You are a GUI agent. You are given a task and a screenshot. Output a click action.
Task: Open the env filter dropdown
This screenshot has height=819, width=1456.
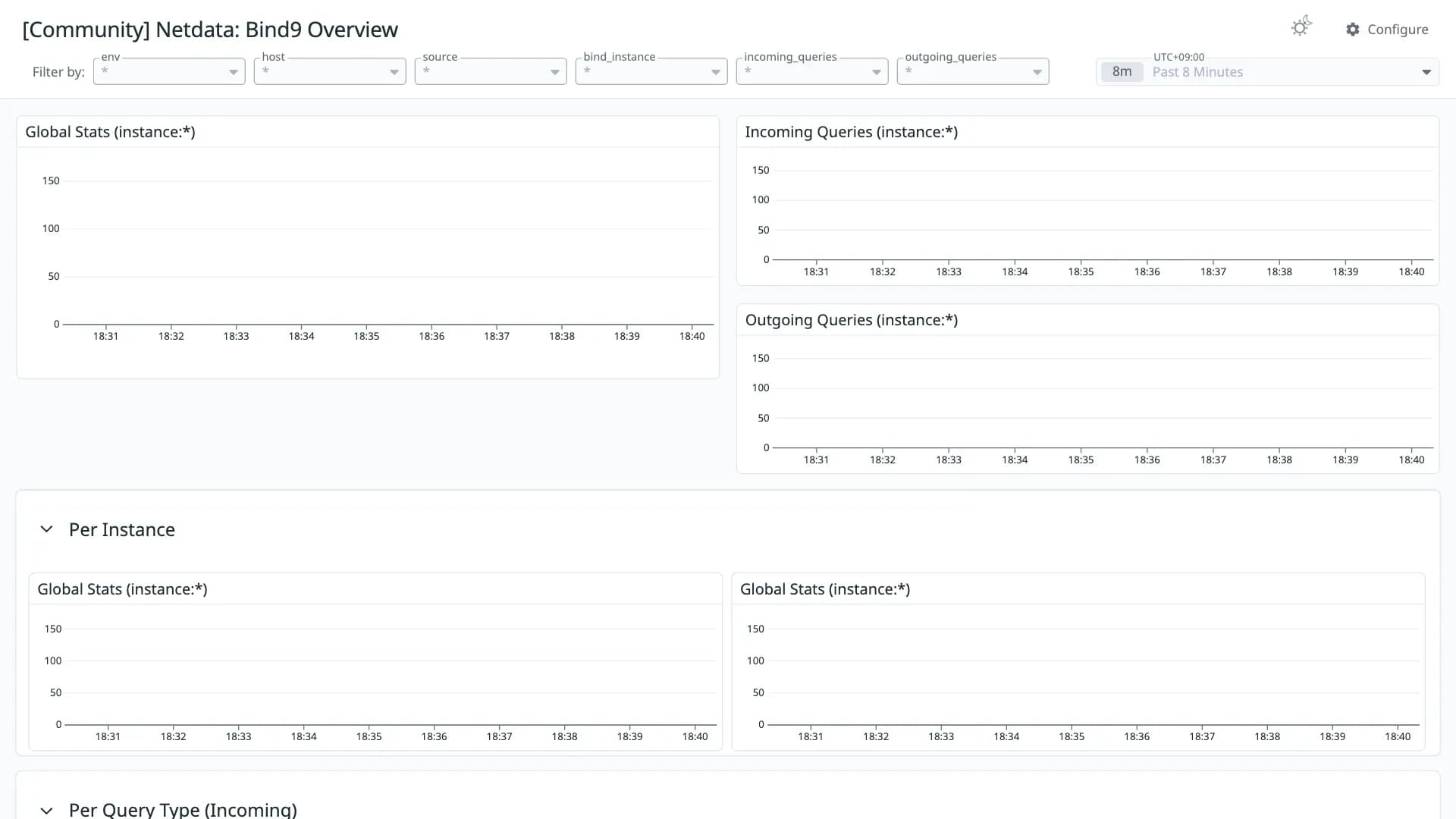[169, 71]
